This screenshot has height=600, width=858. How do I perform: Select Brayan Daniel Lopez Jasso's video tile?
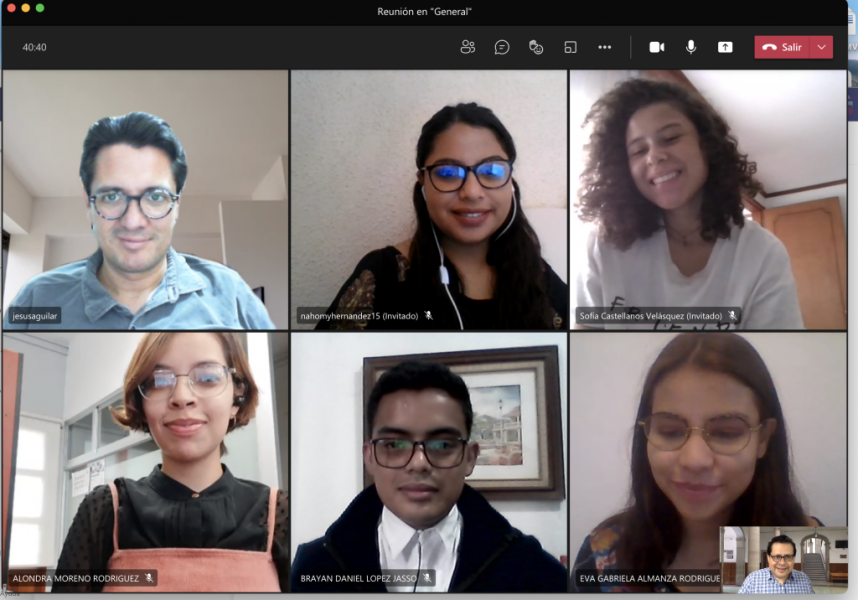tap(428, 462)
